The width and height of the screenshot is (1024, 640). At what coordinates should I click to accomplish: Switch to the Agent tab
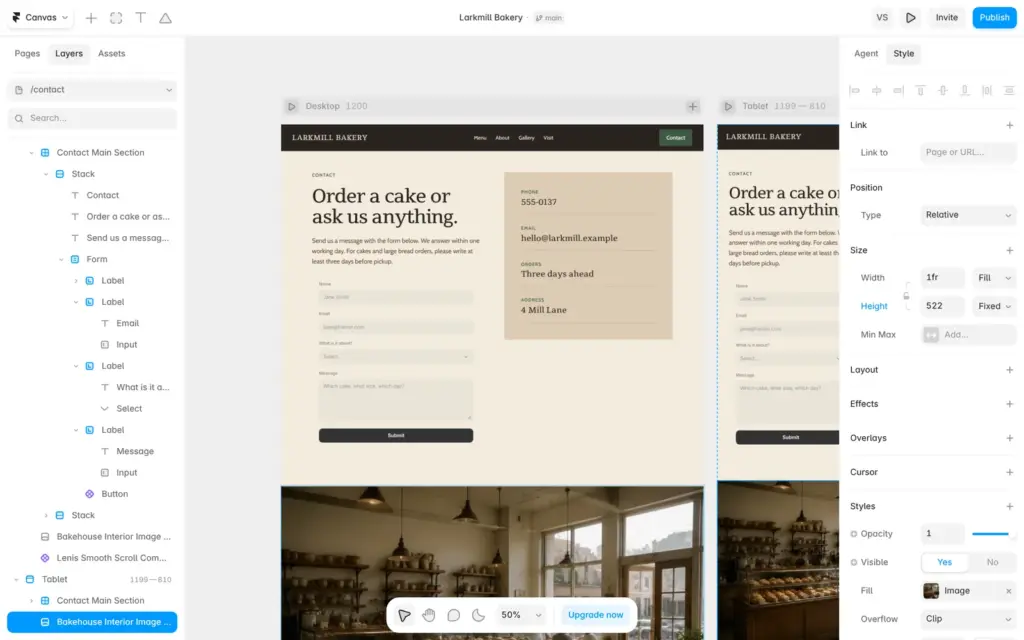point(866,54)
